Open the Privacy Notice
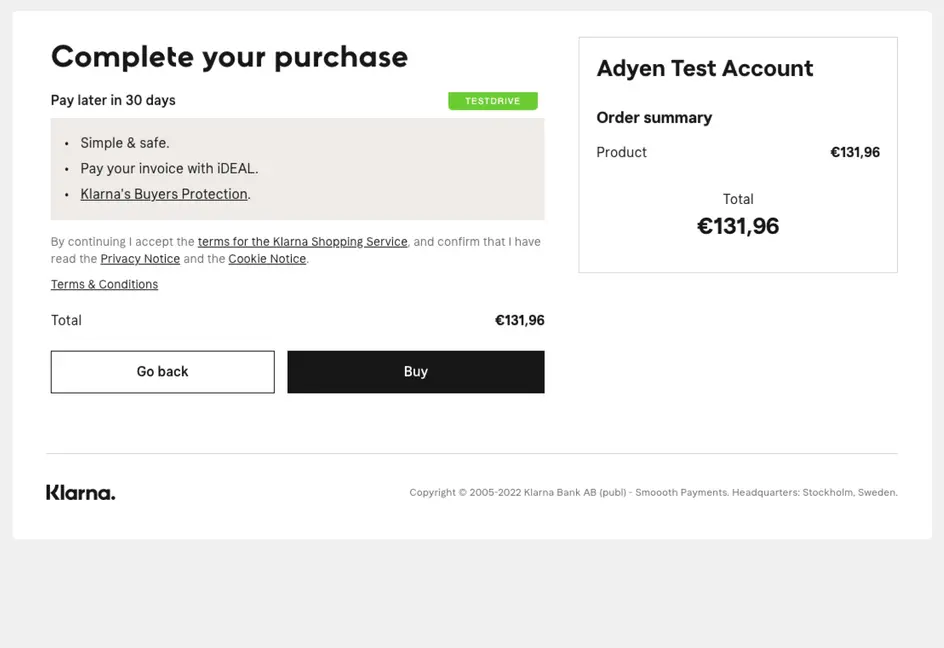The height and width of the screenshot is (648, 944). point(140,258)
